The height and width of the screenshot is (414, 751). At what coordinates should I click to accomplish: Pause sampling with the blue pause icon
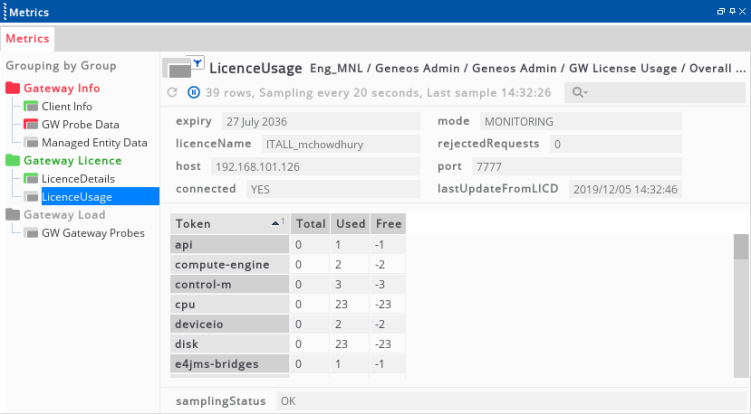(192, 92)
